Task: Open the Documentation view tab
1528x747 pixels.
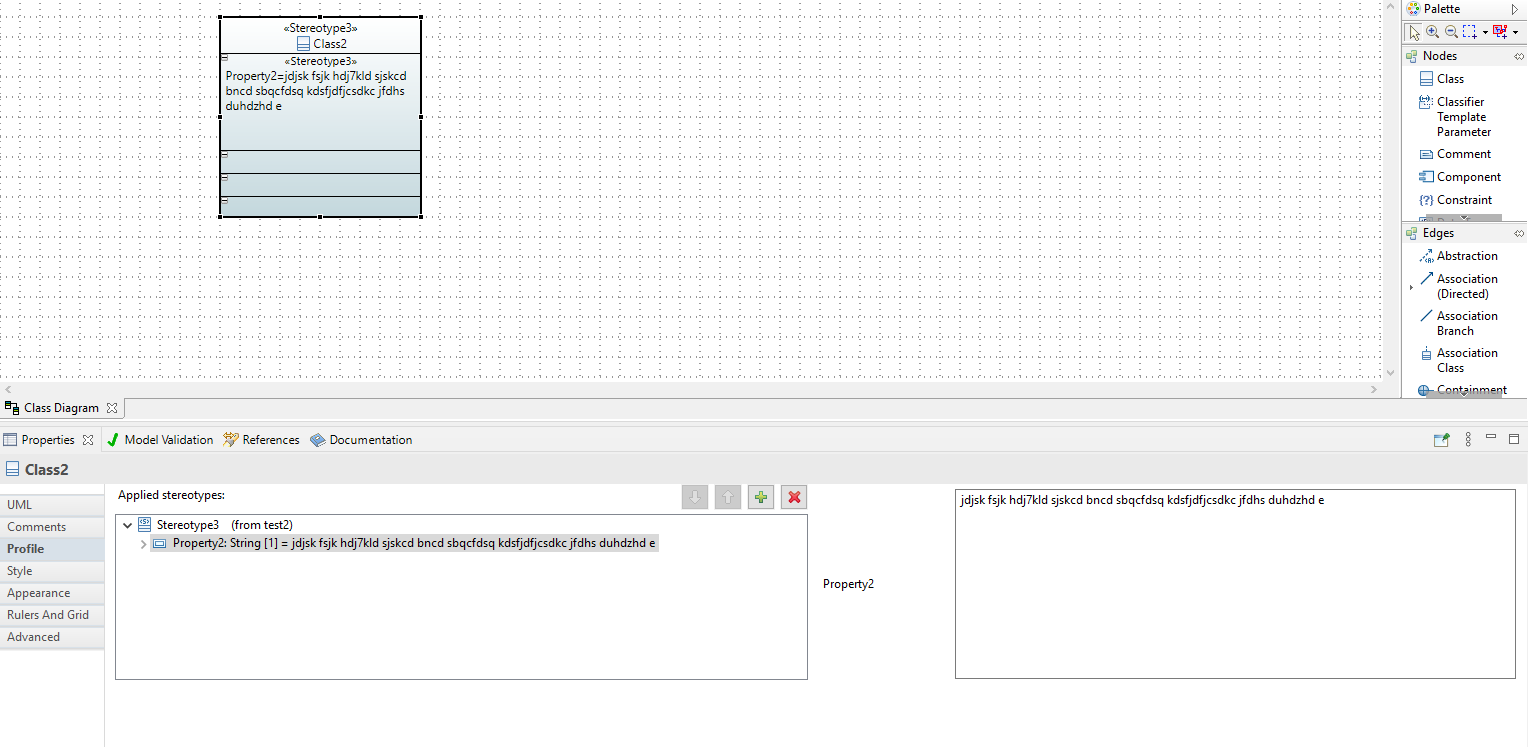Action: [361, 440]
